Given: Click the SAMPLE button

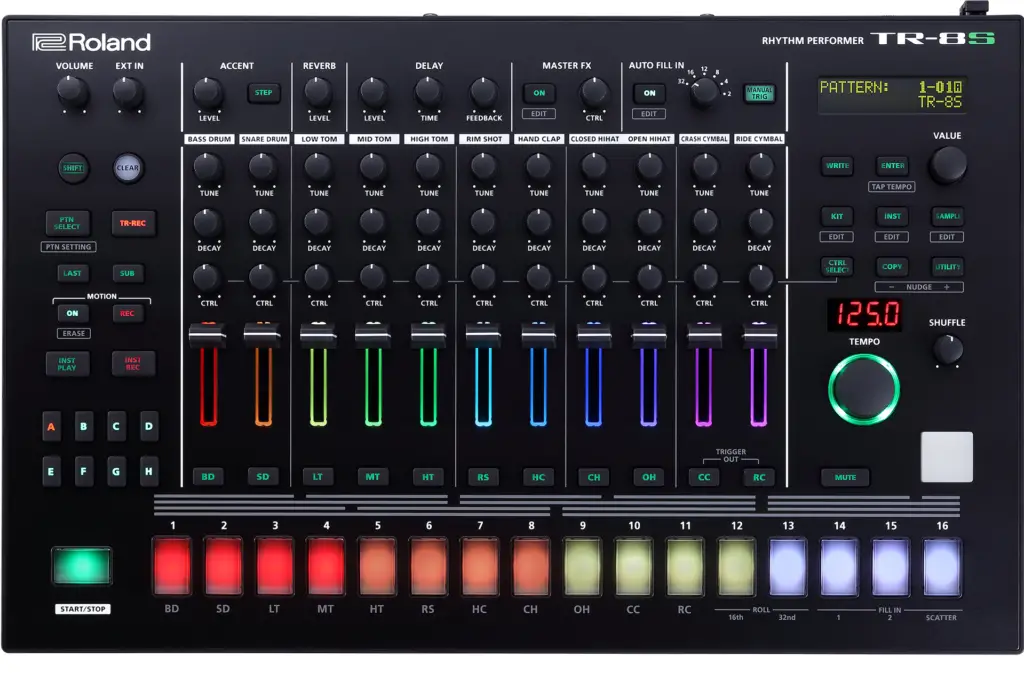Looking at the screenshot, I should [x=948, y=216].
